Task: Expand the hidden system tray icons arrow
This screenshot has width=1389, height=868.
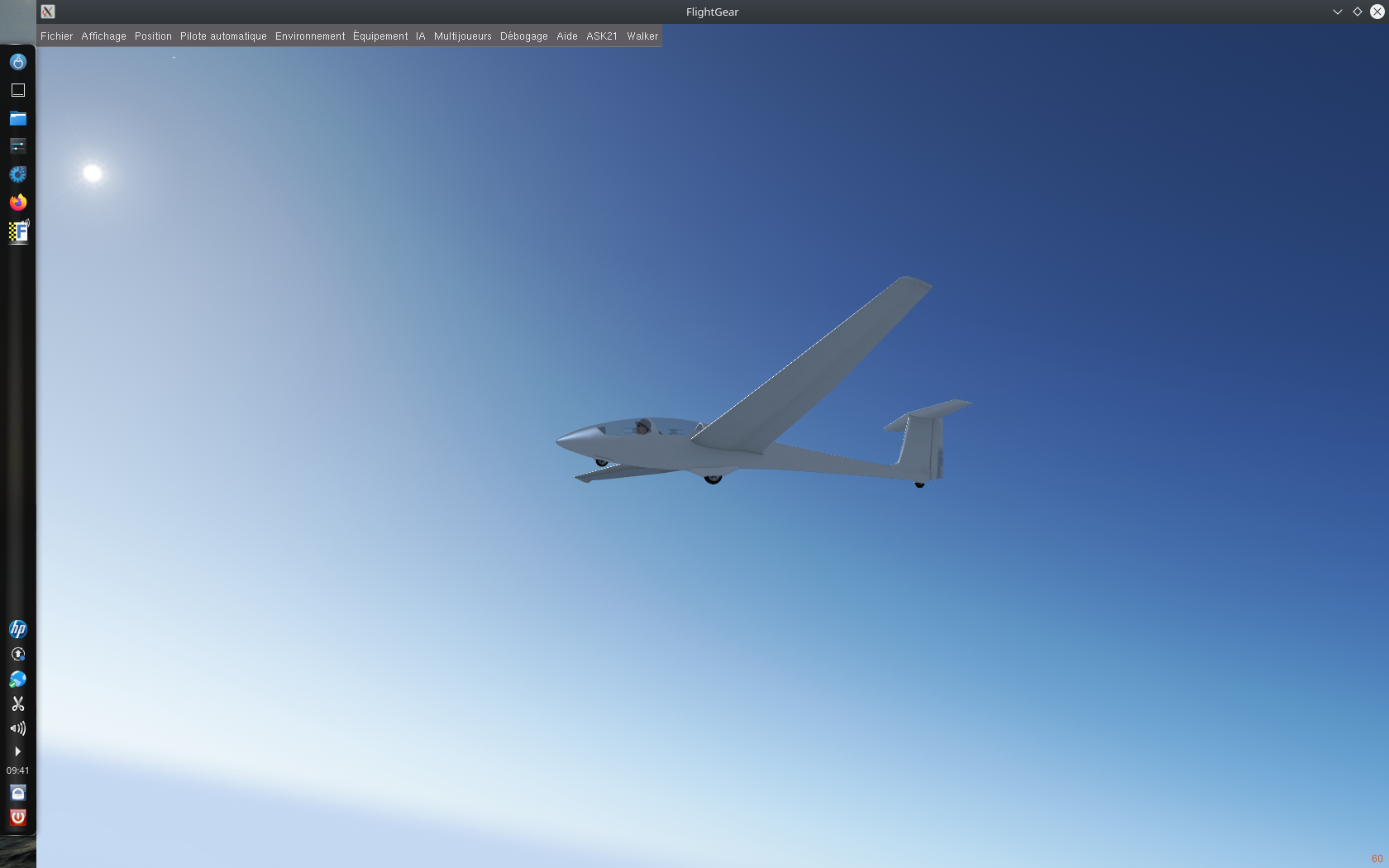Action: pos(18,751)
